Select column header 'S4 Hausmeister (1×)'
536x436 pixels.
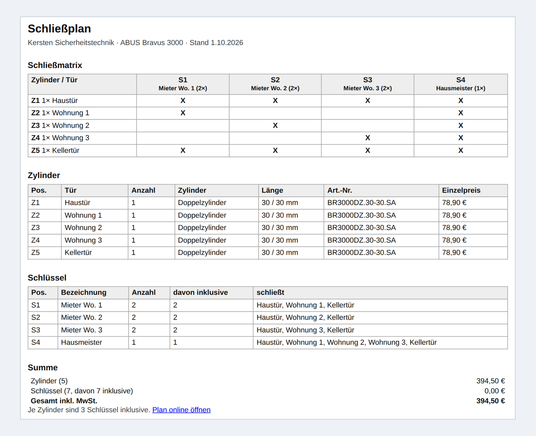pyautogui.click(x=460, y=84)
